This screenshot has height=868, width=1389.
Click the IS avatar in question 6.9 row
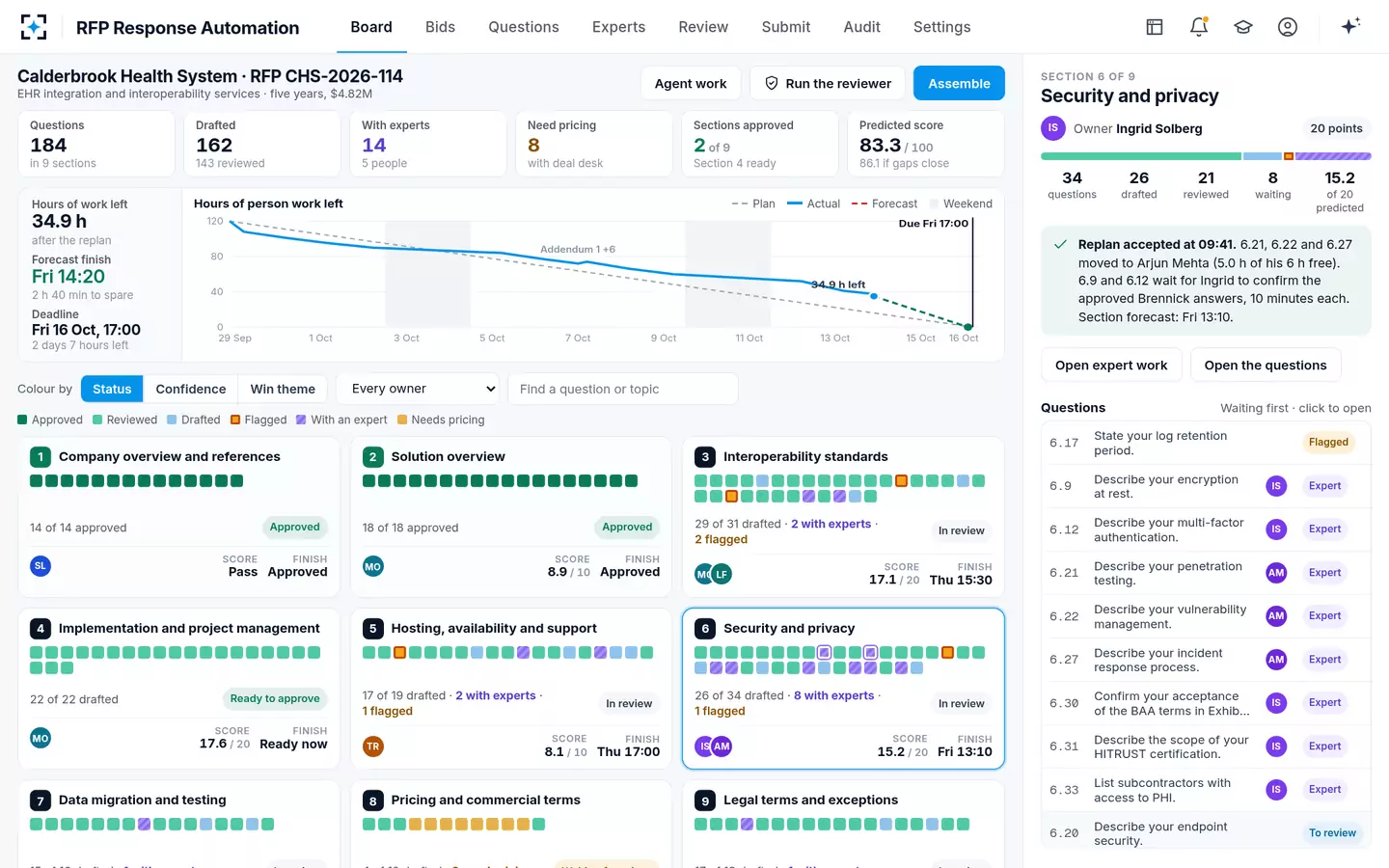pos(1276,486)
